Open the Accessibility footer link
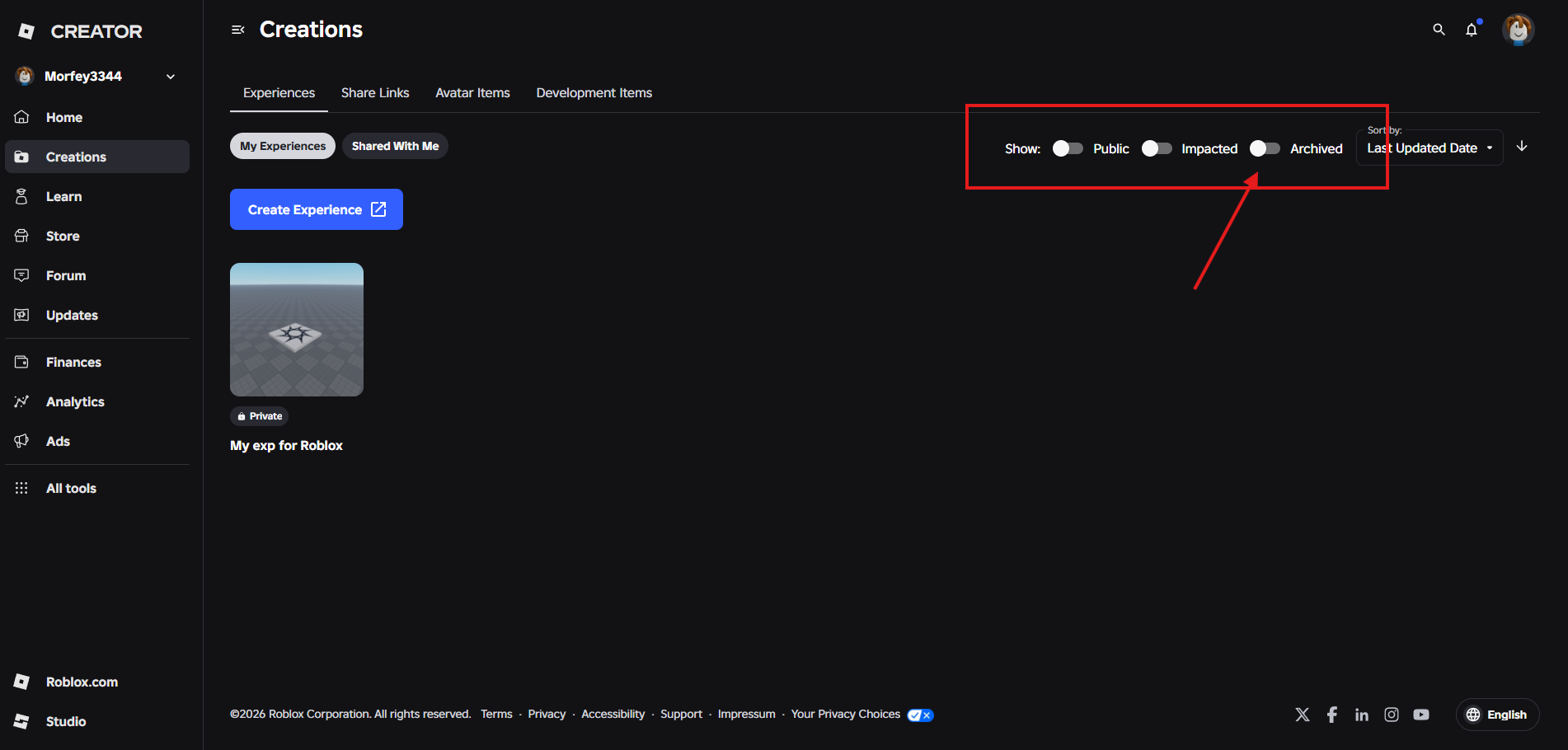Screen dimensions: 1568x750 pyautogui.click(x=613, y=714)
